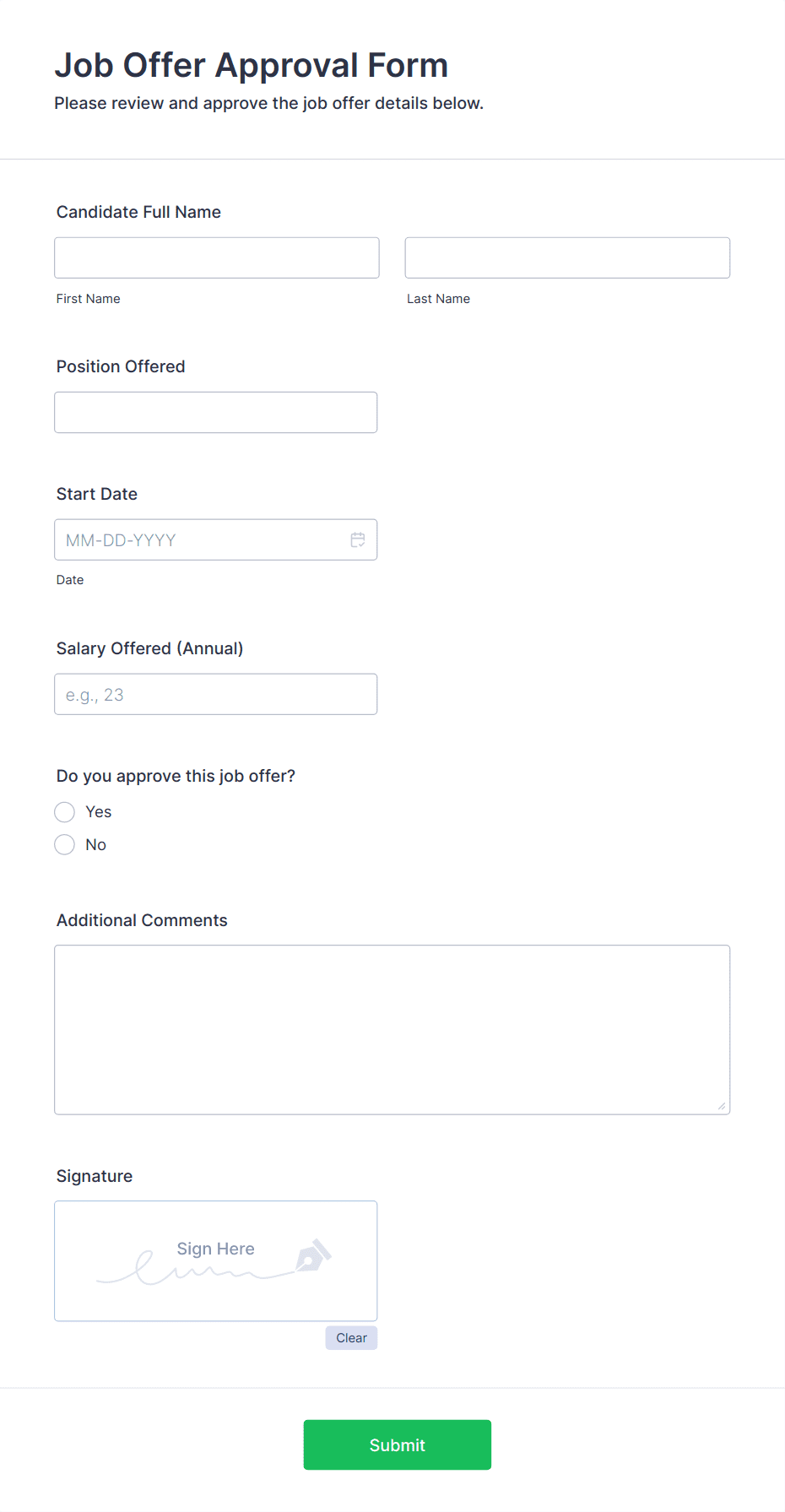Click inside the First Name field

pos(216,257)
